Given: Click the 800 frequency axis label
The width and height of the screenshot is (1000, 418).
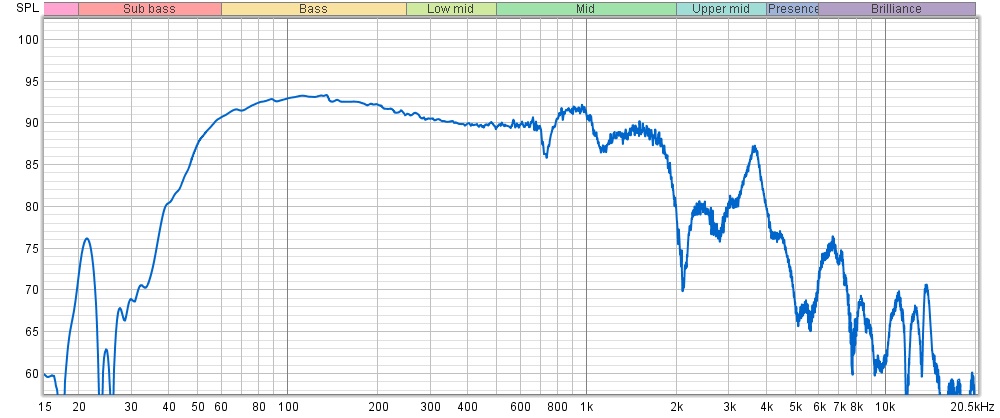Looking at the screenshot, I should (557, 407).
